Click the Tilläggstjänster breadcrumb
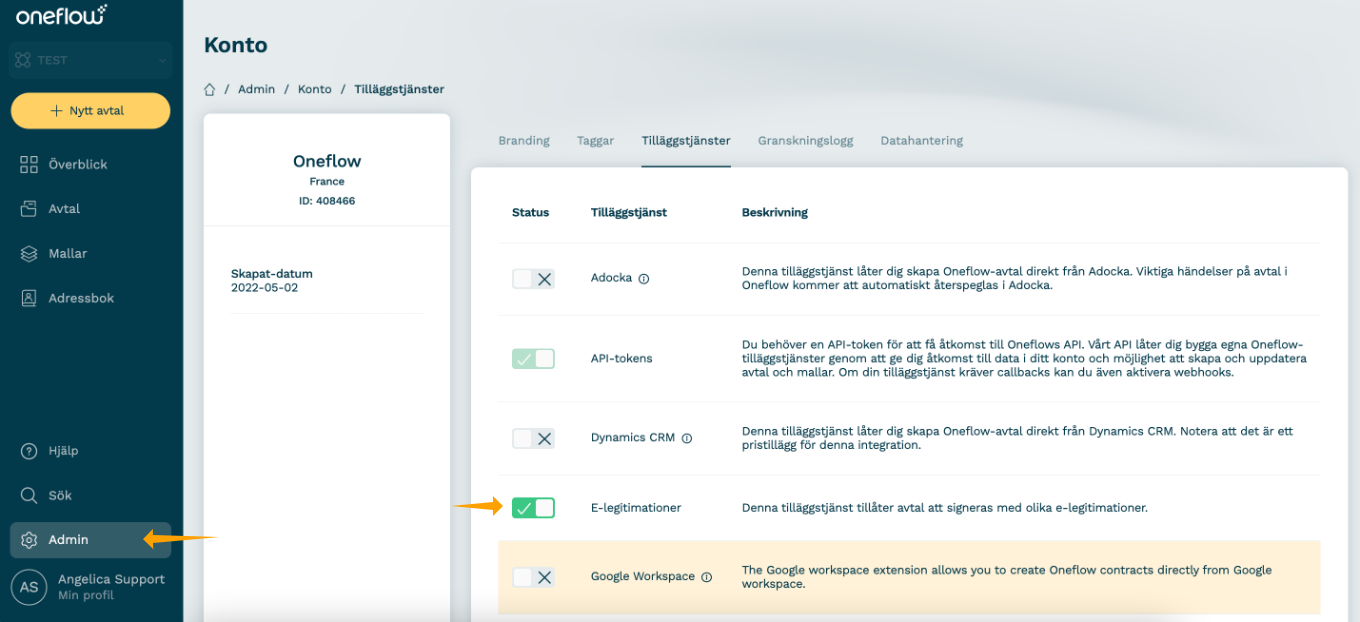1360x622 pixels. point(399,89)
